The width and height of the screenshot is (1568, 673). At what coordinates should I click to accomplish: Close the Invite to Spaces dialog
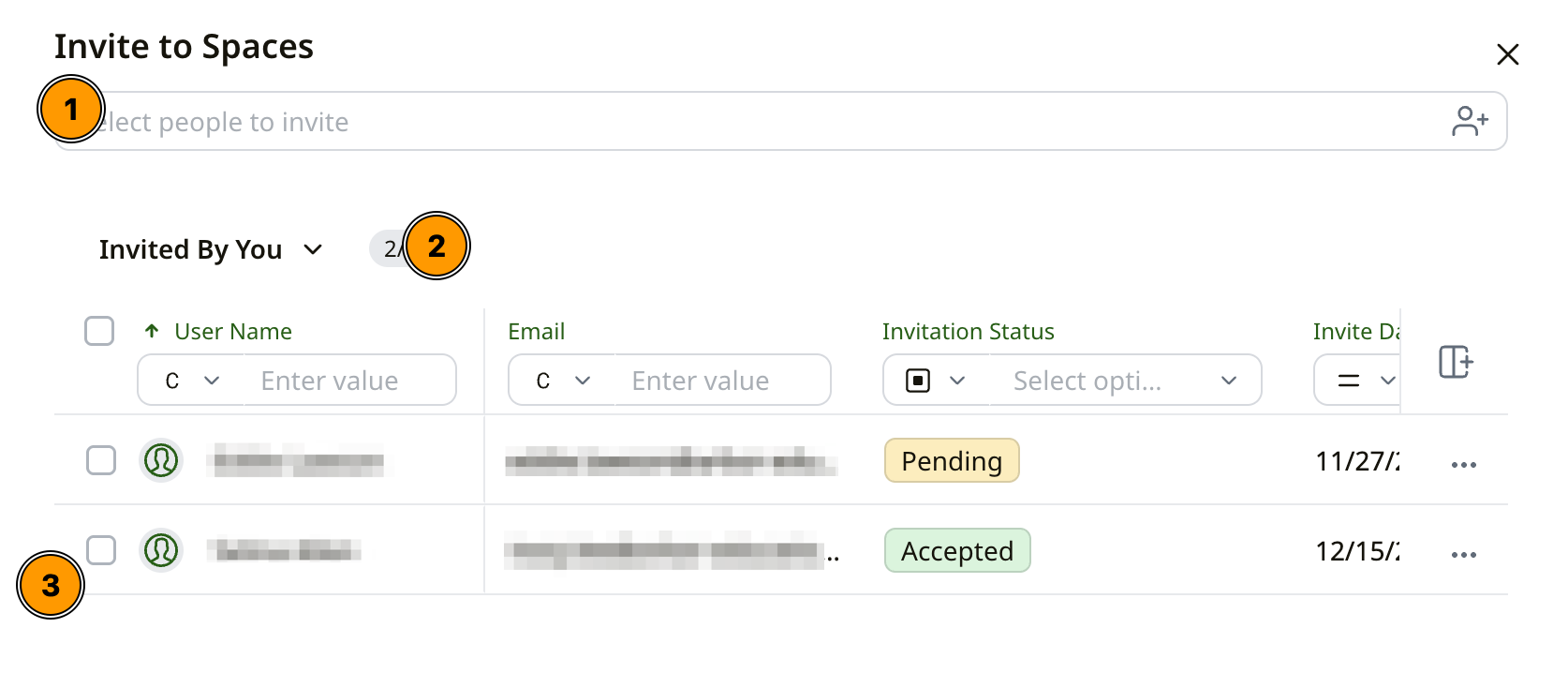click(x=1507, y=54)
